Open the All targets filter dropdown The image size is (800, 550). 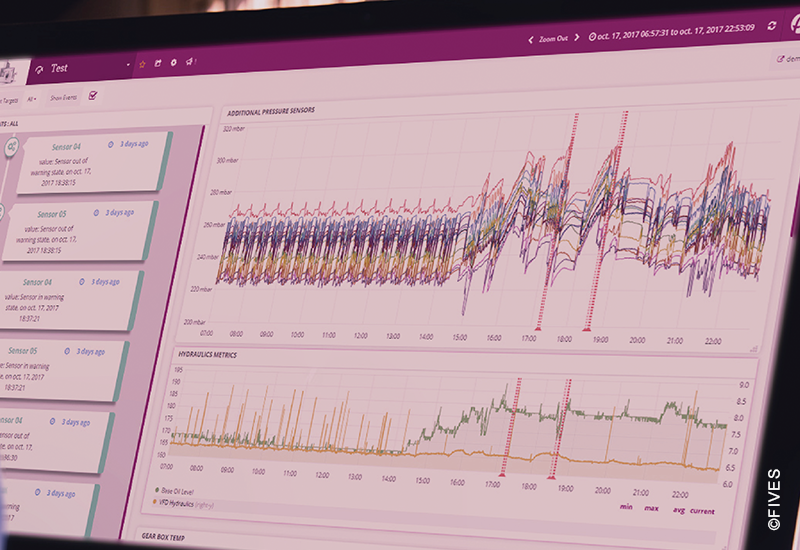(32, 99)
